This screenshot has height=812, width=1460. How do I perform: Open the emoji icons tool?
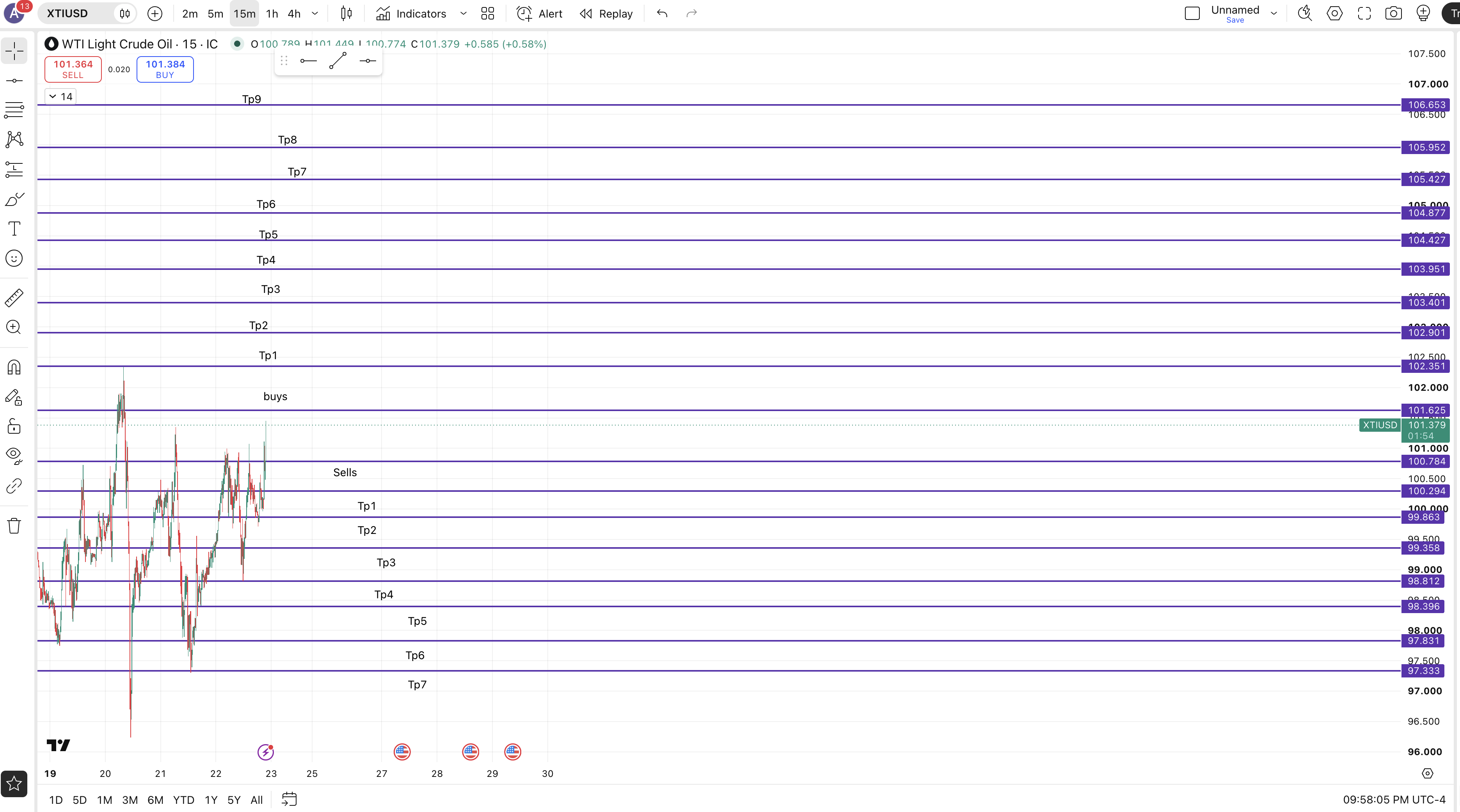pyautogui.click(x=14, y=259)
